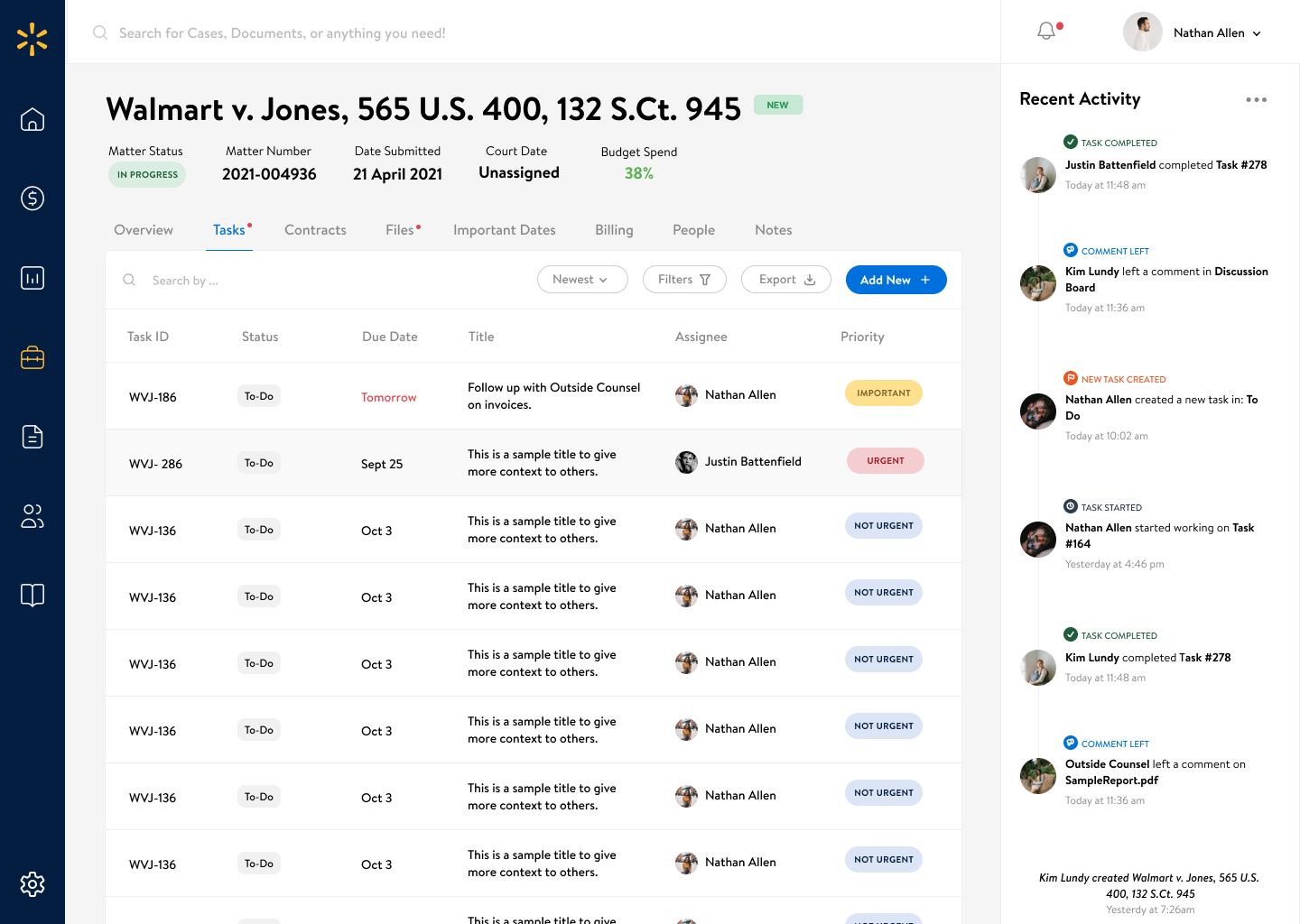Open the book library sidebar icon
Viewport: 1300px width, 924px height.
32,596
